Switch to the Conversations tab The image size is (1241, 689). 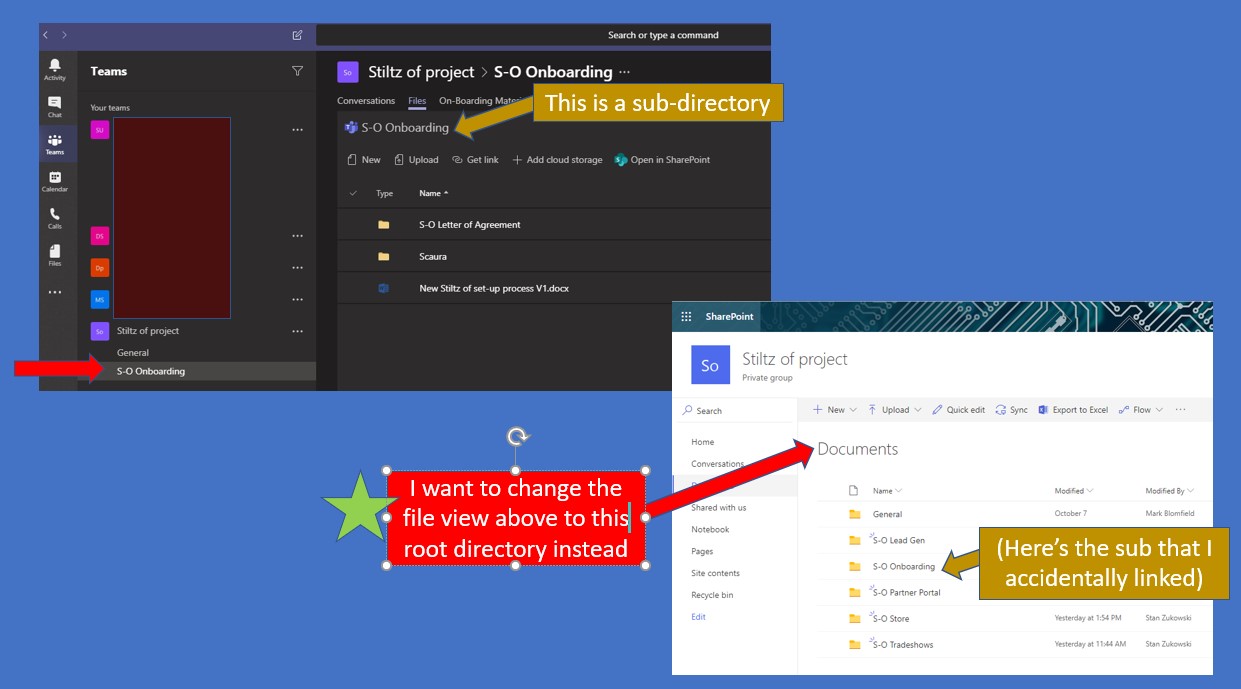pos(366,100)
